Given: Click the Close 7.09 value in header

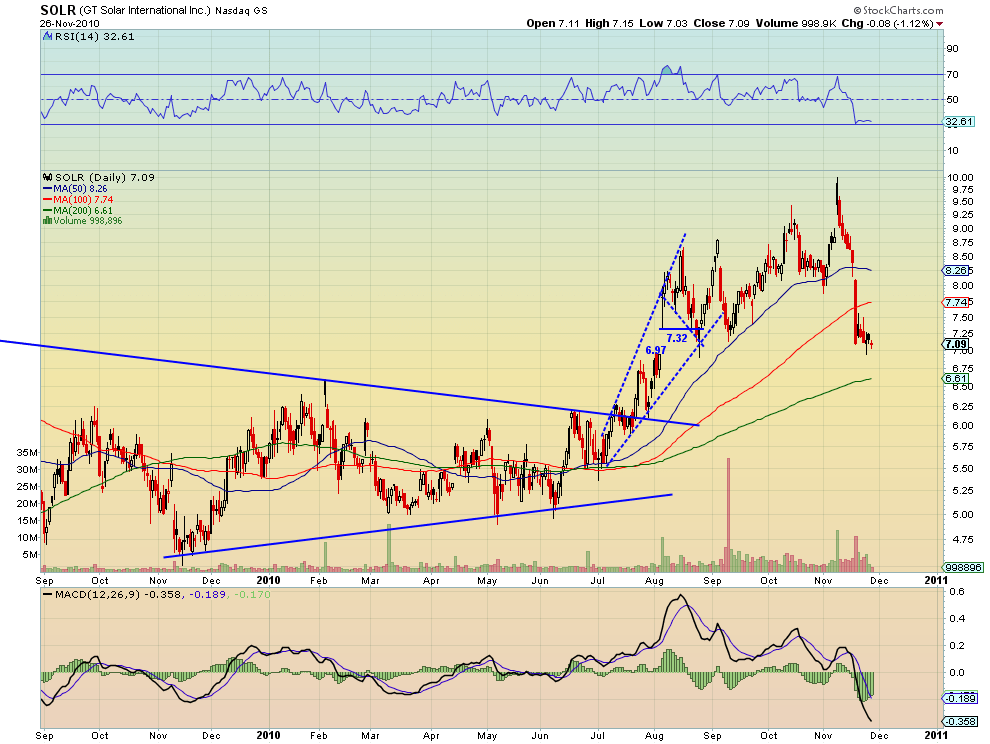Looking at the screenshot, I should (x=721, y=23).
